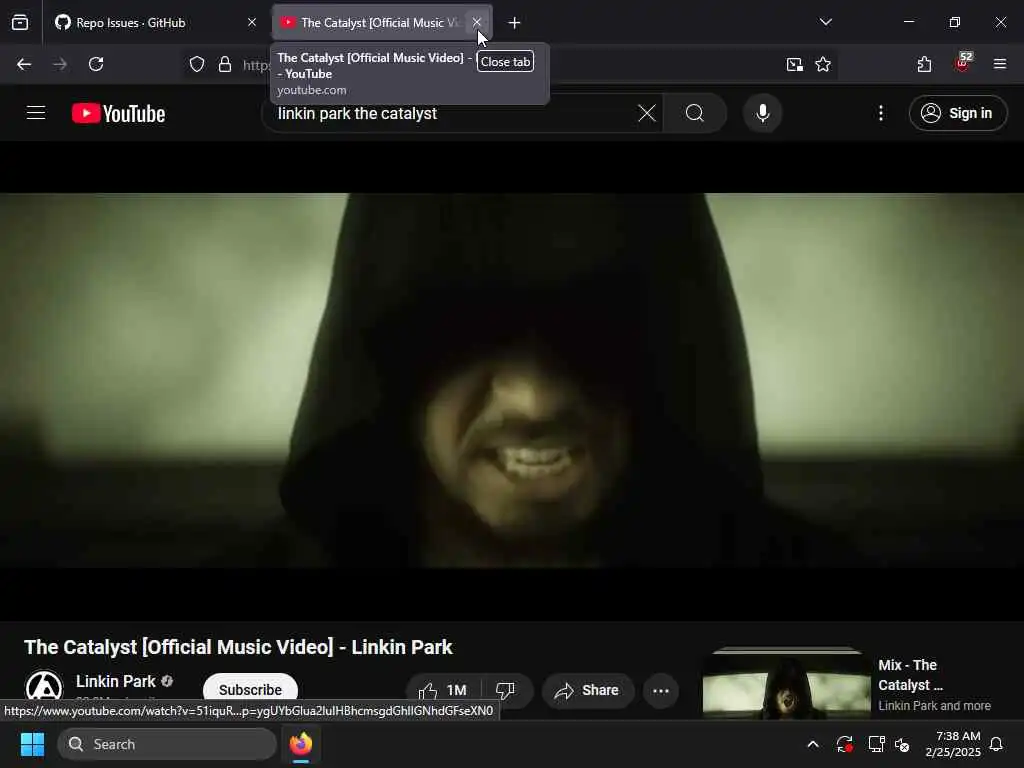Share The Catalyst video
1024x768 pixels.
coord(588,690)
